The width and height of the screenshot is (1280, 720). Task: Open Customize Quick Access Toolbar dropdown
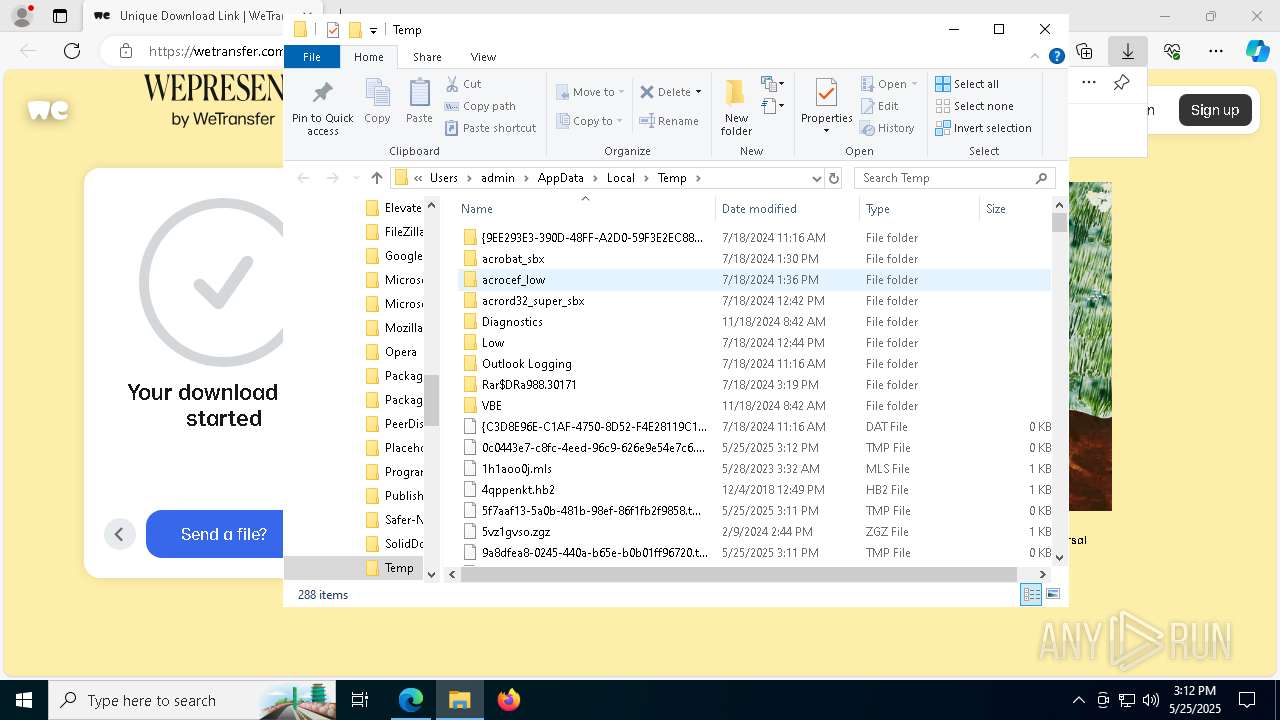click(373, 30)
